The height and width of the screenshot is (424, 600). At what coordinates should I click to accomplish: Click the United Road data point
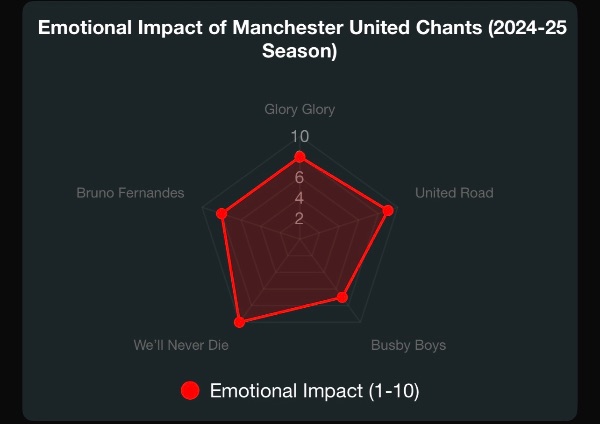[388, 210]
